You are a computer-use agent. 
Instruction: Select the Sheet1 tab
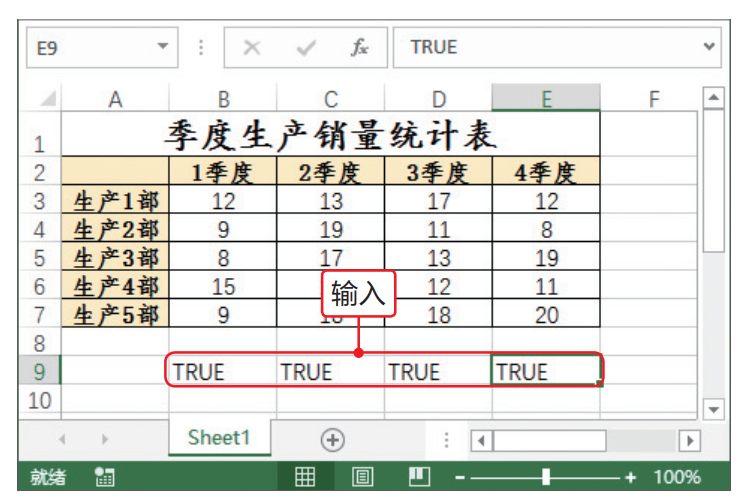[219, 437]
